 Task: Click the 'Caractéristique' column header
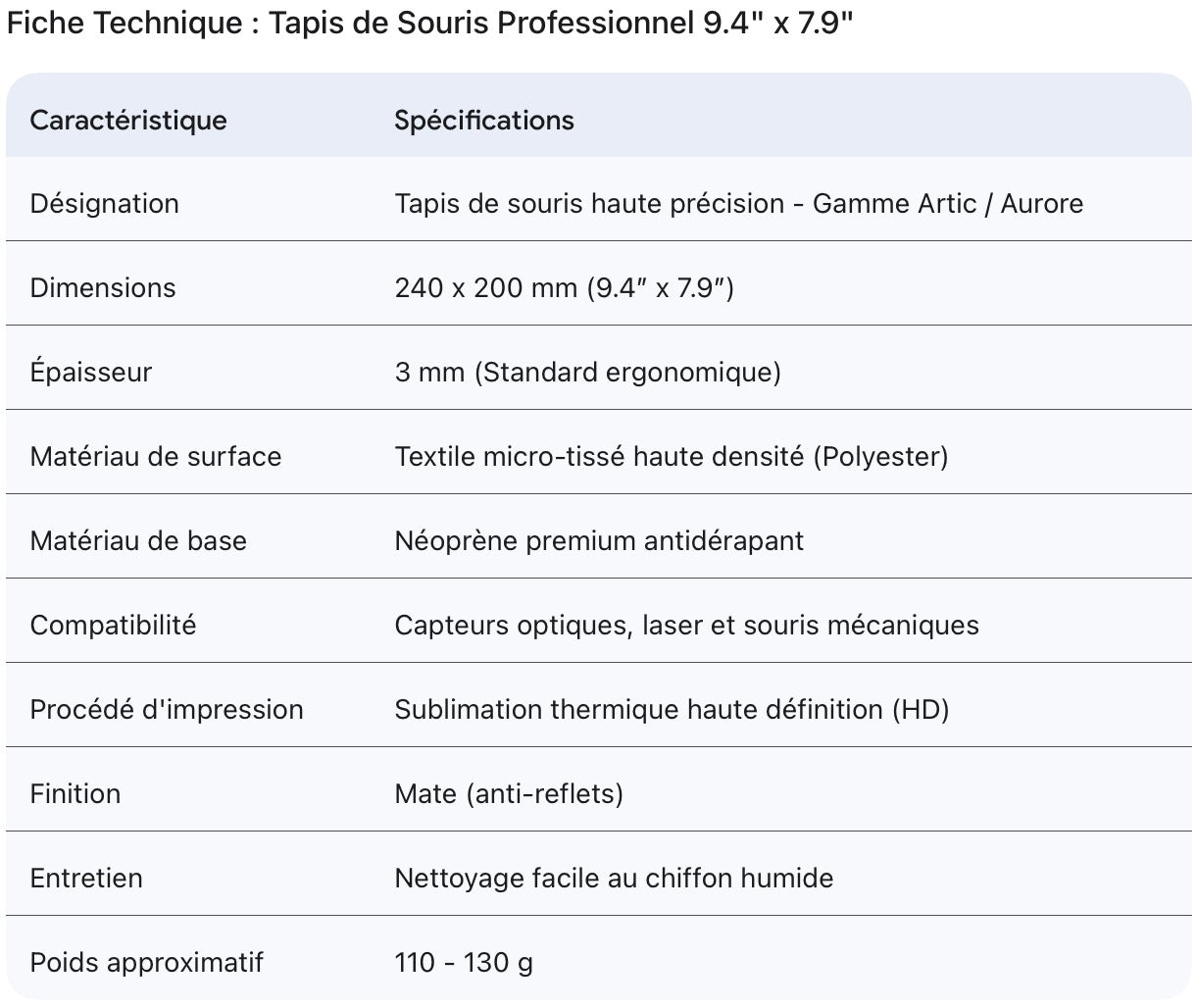click(x=128, y=121)
